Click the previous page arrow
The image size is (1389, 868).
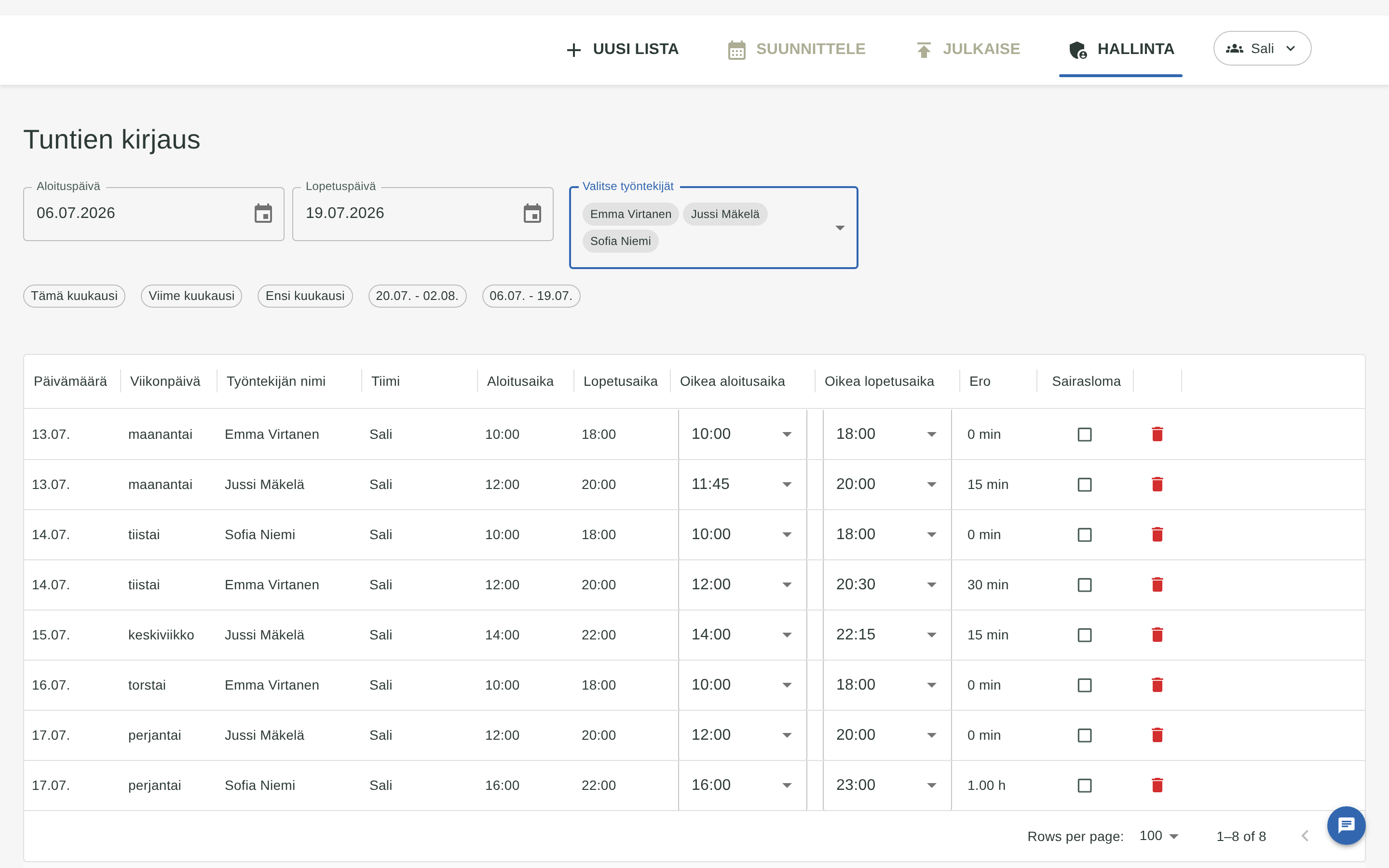[1305, 836]
